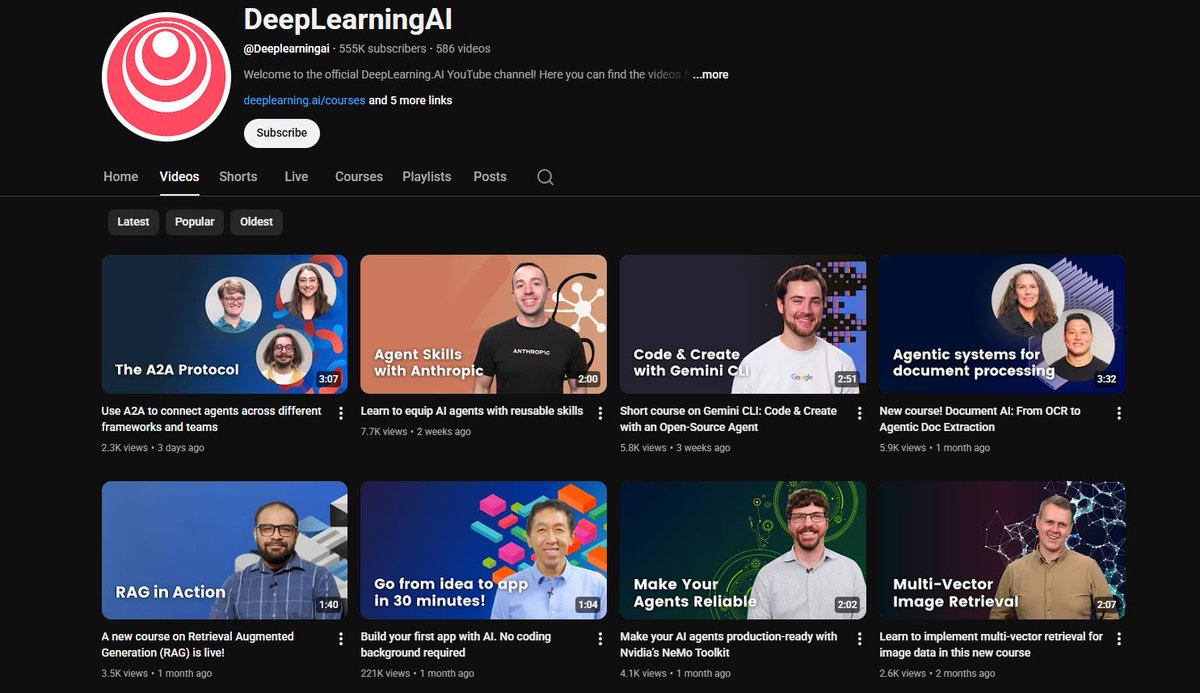Switch to the Shorts tab
This screenshot has height=693, width=1200.
click(x=238, y=177)
